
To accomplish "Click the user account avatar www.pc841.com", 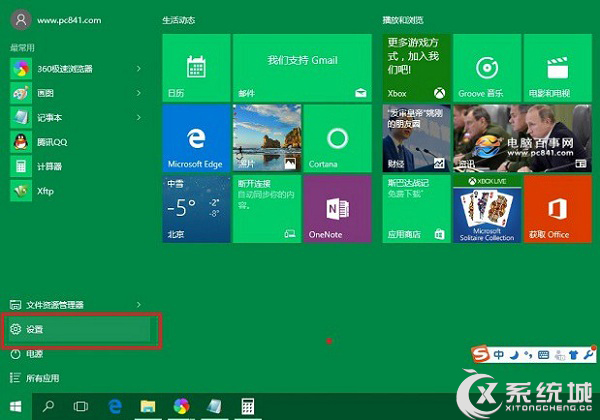I will (x=21, y=20).
